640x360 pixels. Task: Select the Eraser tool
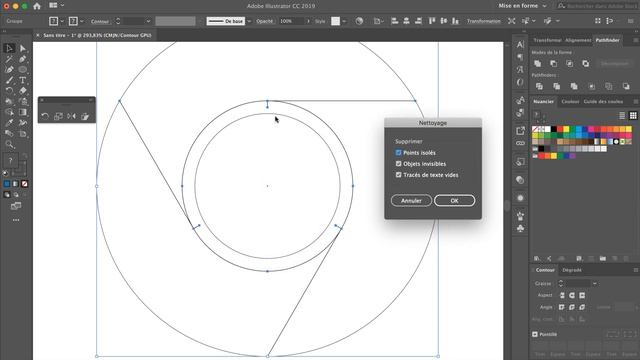coord(23,91)
